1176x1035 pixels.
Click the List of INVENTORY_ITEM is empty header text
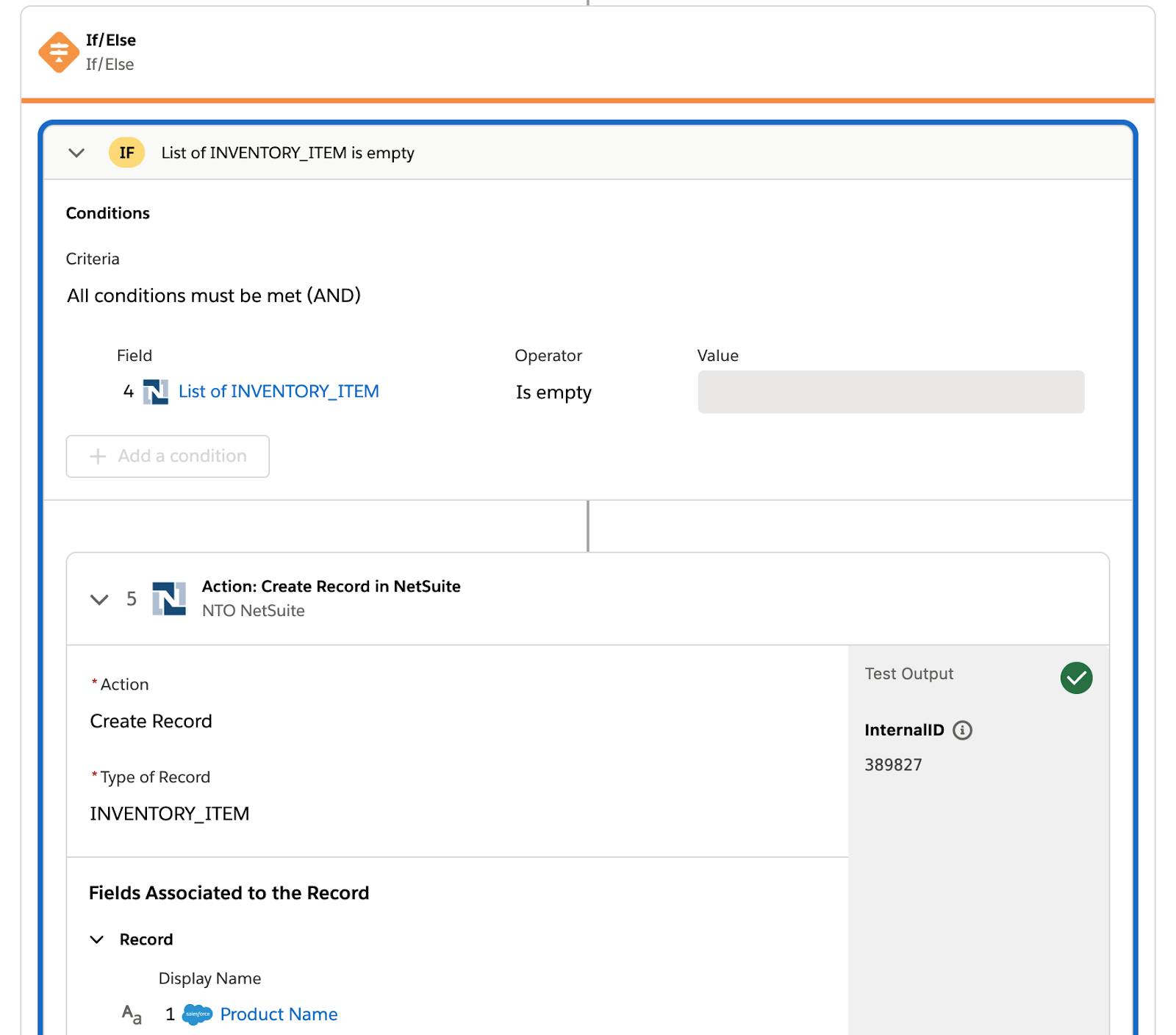coord(287,153)
